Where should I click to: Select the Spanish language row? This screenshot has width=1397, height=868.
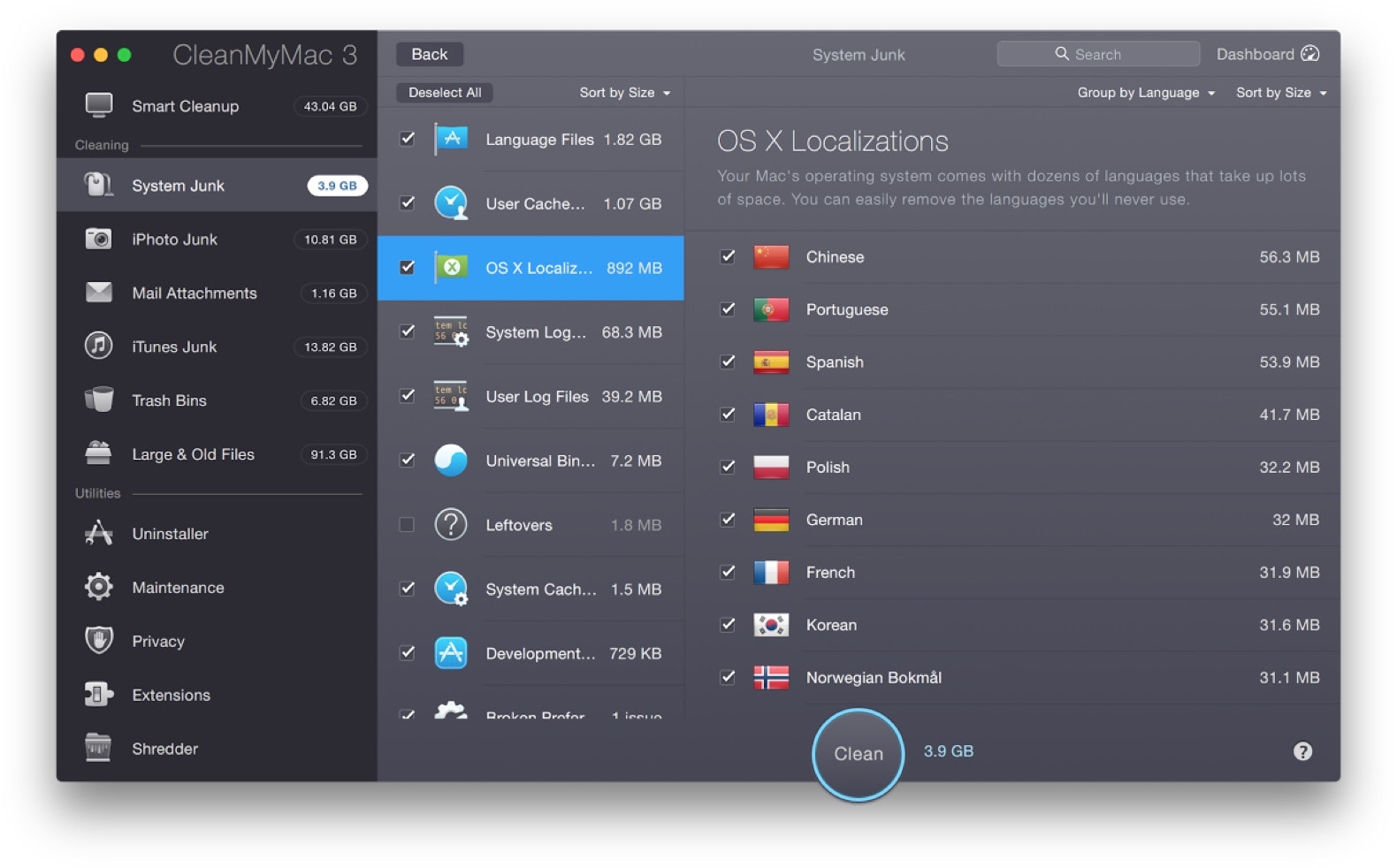(1012, 362)
